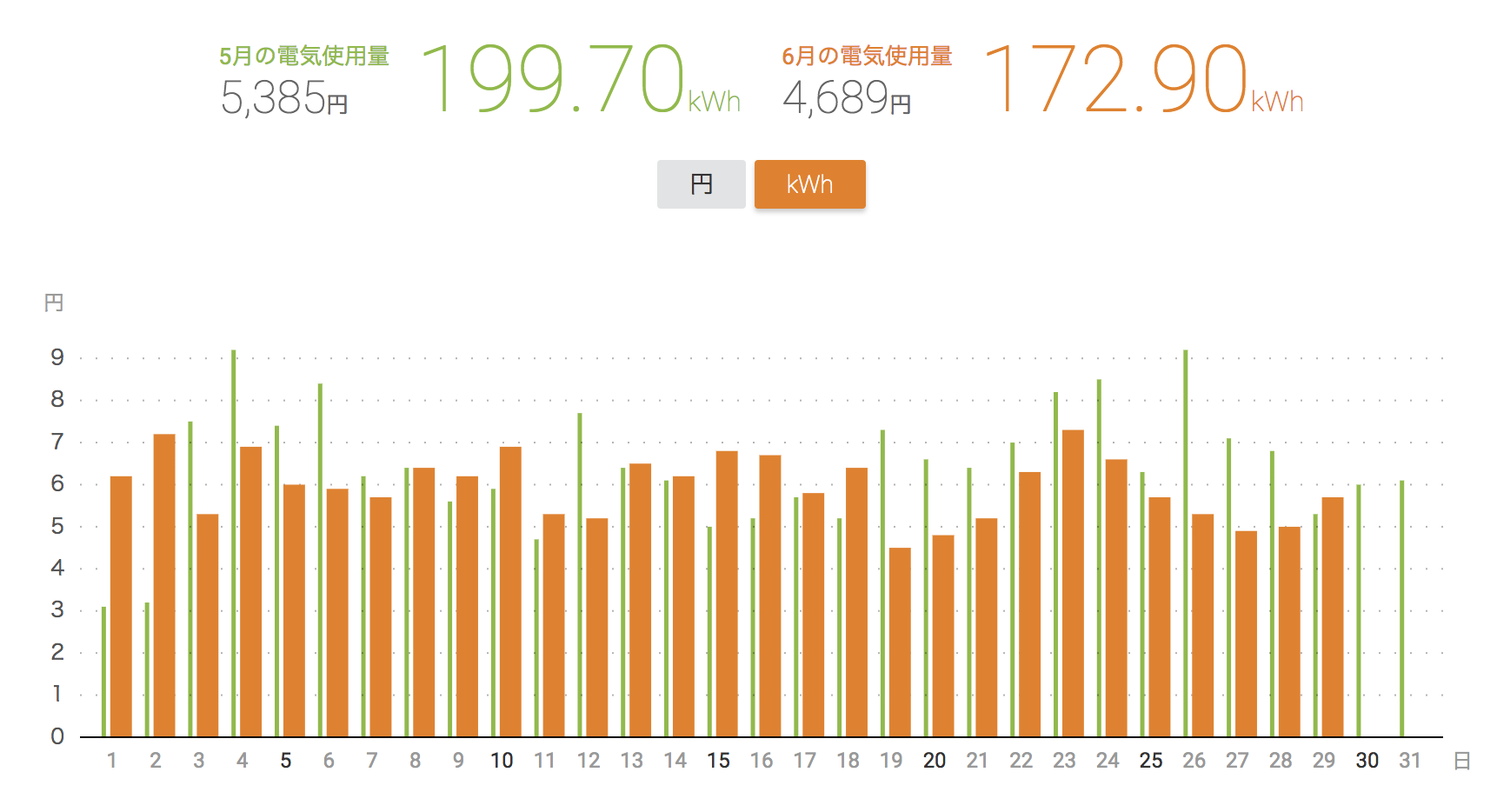The height and width of the screenshot is (812, 1497).
Task: Click the orange June bar for day 23
Action: click(1073, 583)
